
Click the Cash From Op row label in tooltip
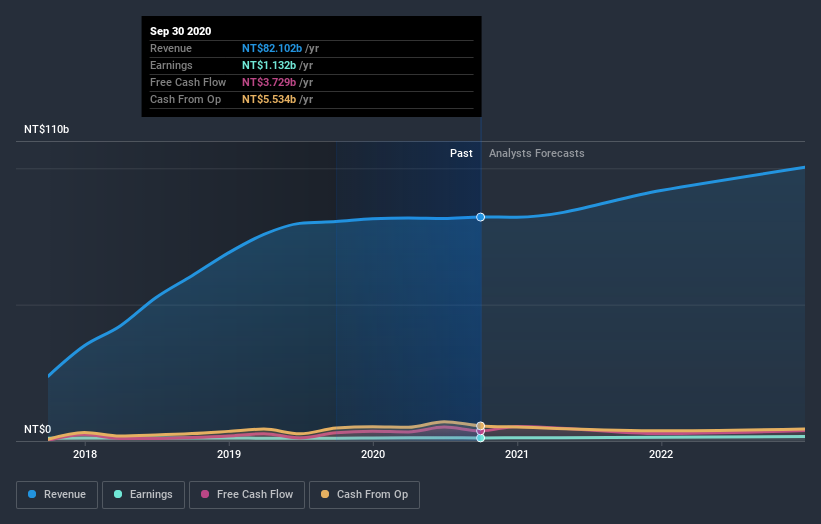(185, 99)
